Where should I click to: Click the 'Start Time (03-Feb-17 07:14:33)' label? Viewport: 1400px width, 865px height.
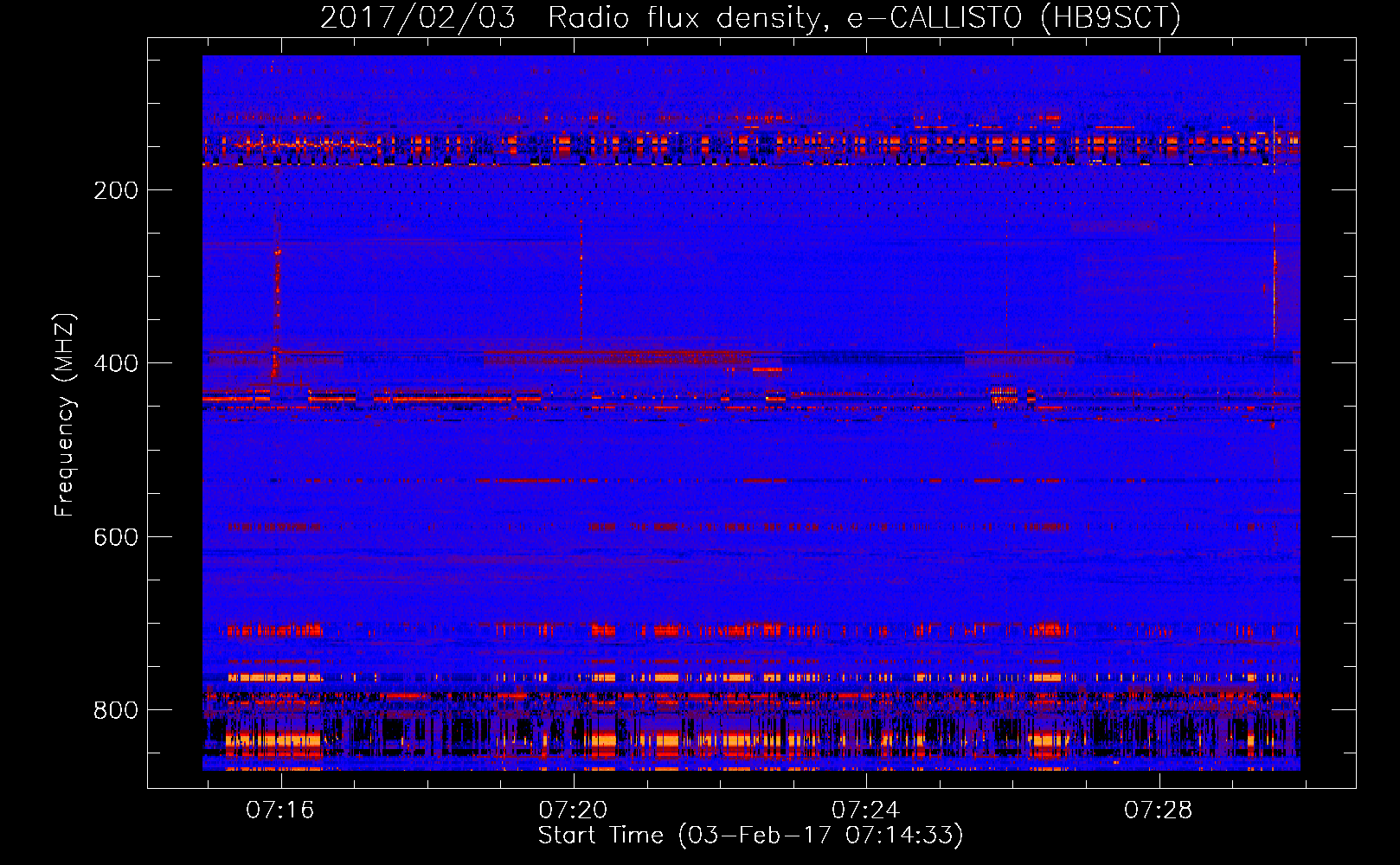point(750,836)
